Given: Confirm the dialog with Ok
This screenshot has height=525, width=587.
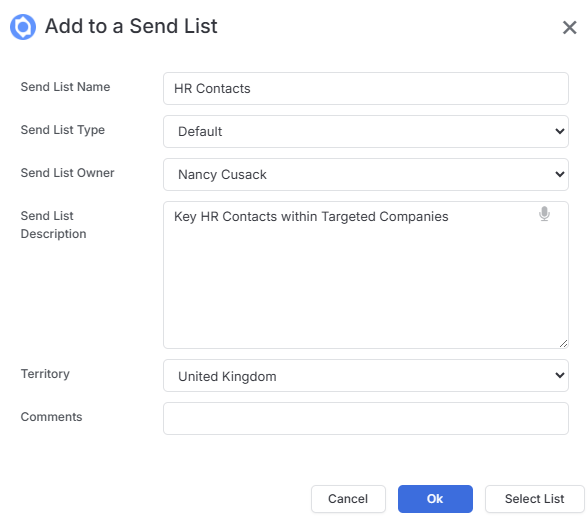Looking at the screenshot, I should pyautogui.click(x=435, y=499).
